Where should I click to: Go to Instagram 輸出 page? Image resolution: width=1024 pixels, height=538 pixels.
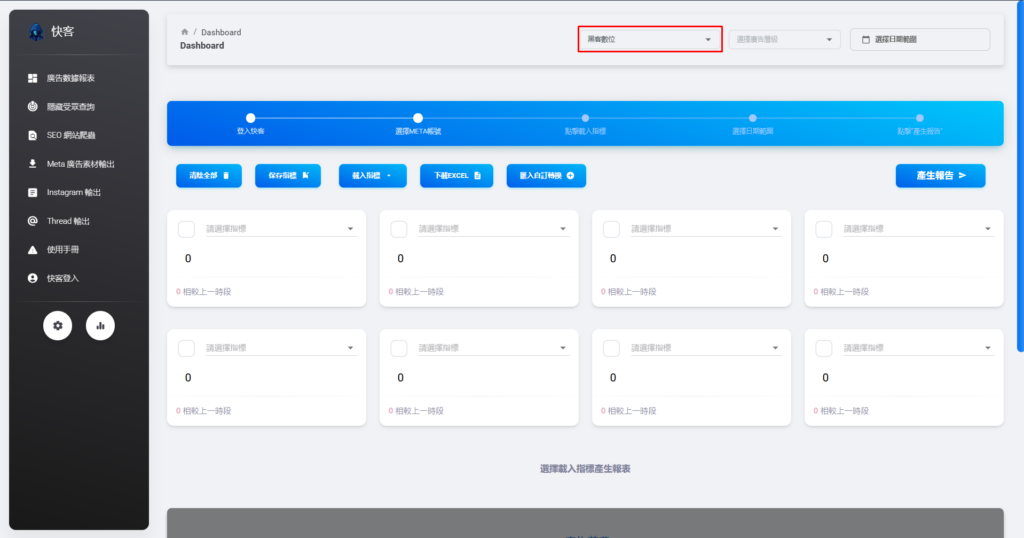click(73, 192)
